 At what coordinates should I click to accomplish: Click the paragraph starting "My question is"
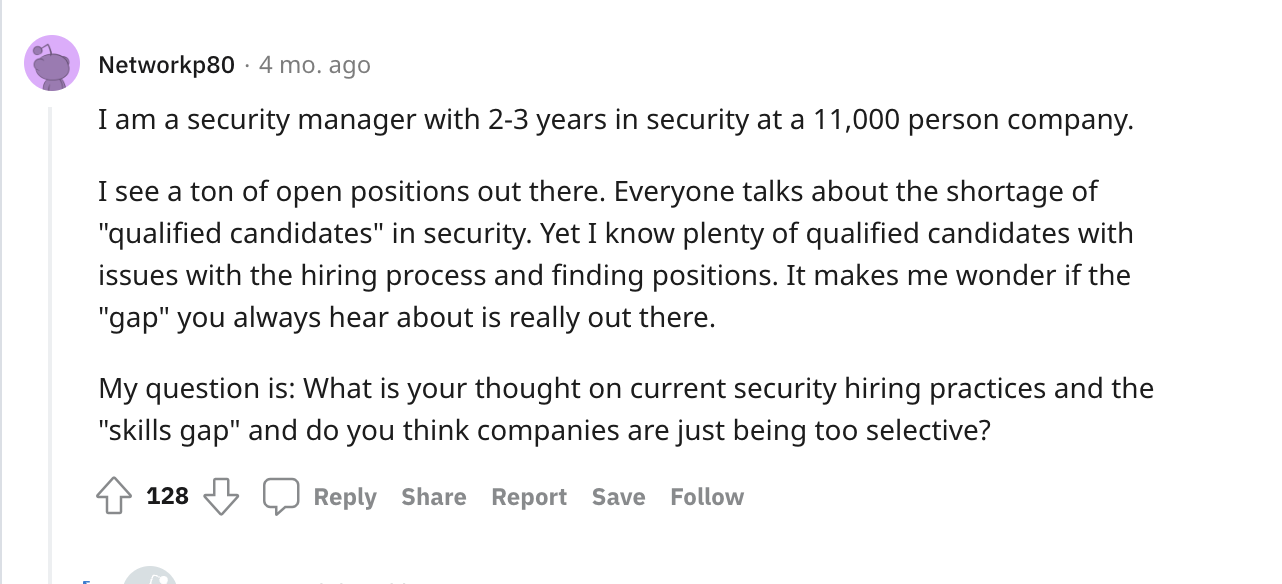pos(626,410)
